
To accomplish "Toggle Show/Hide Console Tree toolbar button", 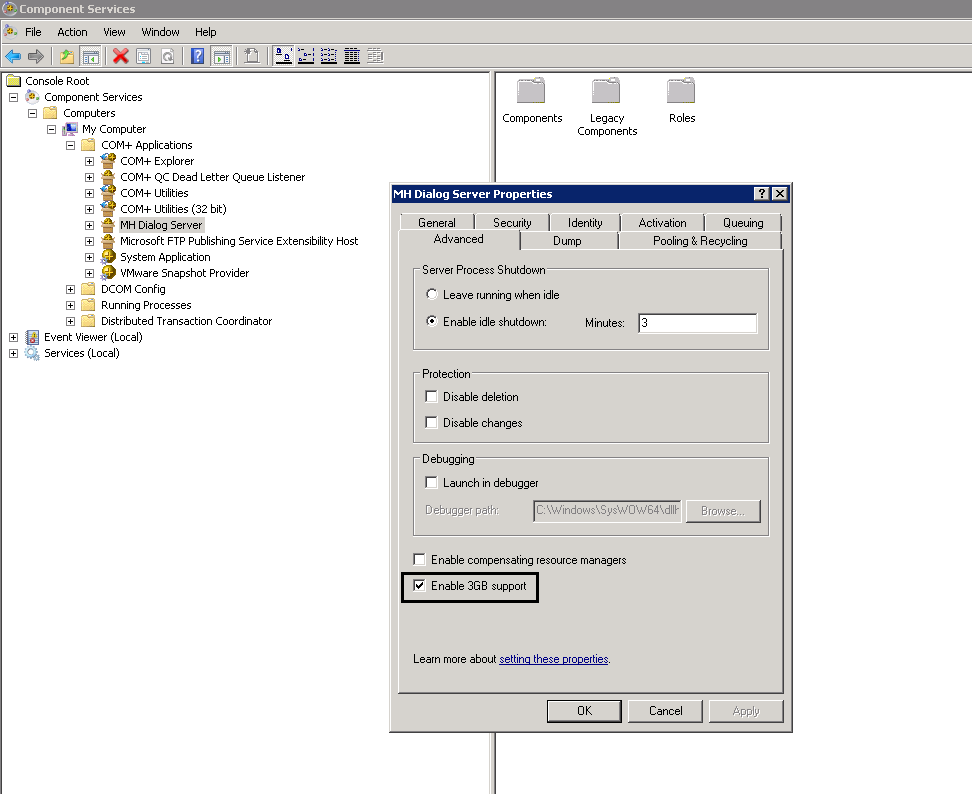I will [91, 56].
